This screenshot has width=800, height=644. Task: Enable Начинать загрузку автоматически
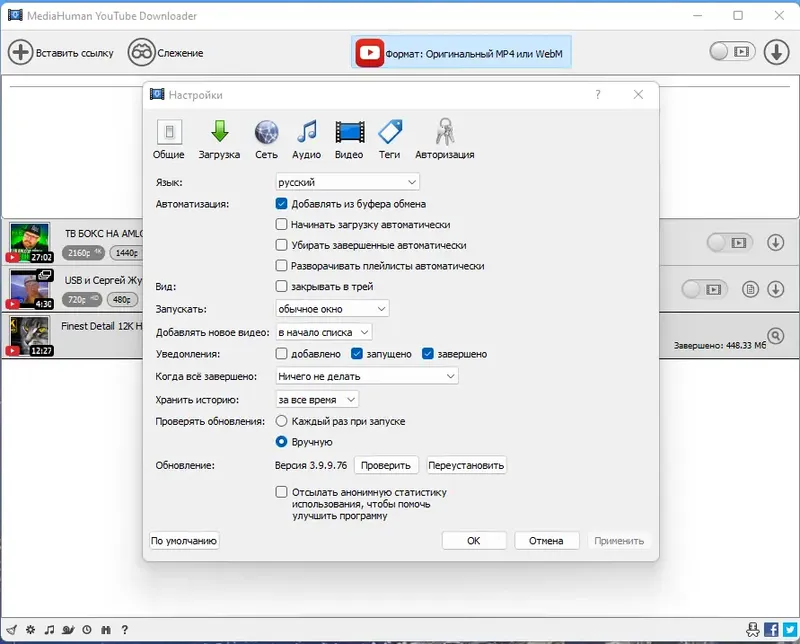(281, 224)
